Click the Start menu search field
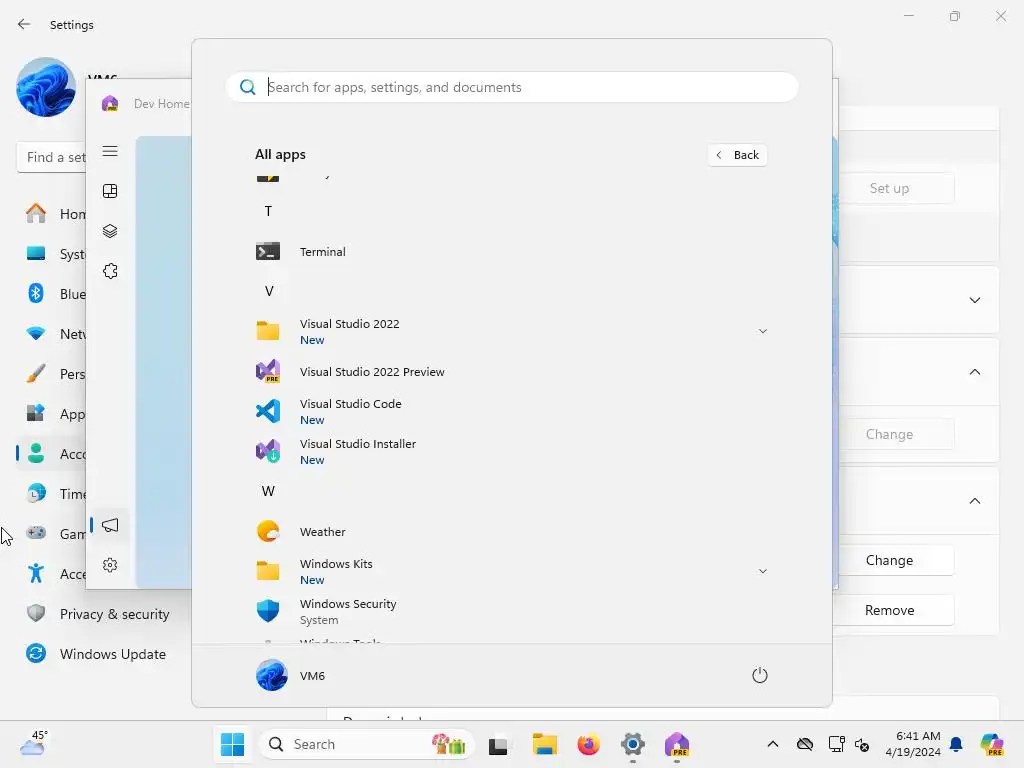 click(512, 87)
